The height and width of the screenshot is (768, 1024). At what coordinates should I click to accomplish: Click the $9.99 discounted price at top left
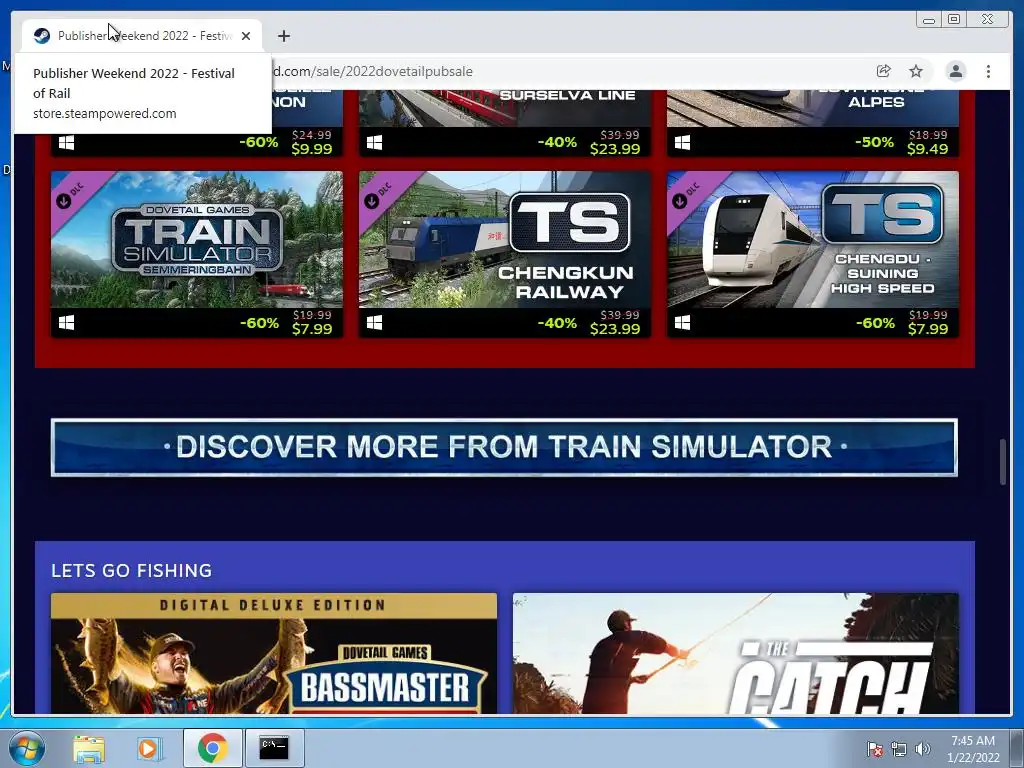click(312, 149)
